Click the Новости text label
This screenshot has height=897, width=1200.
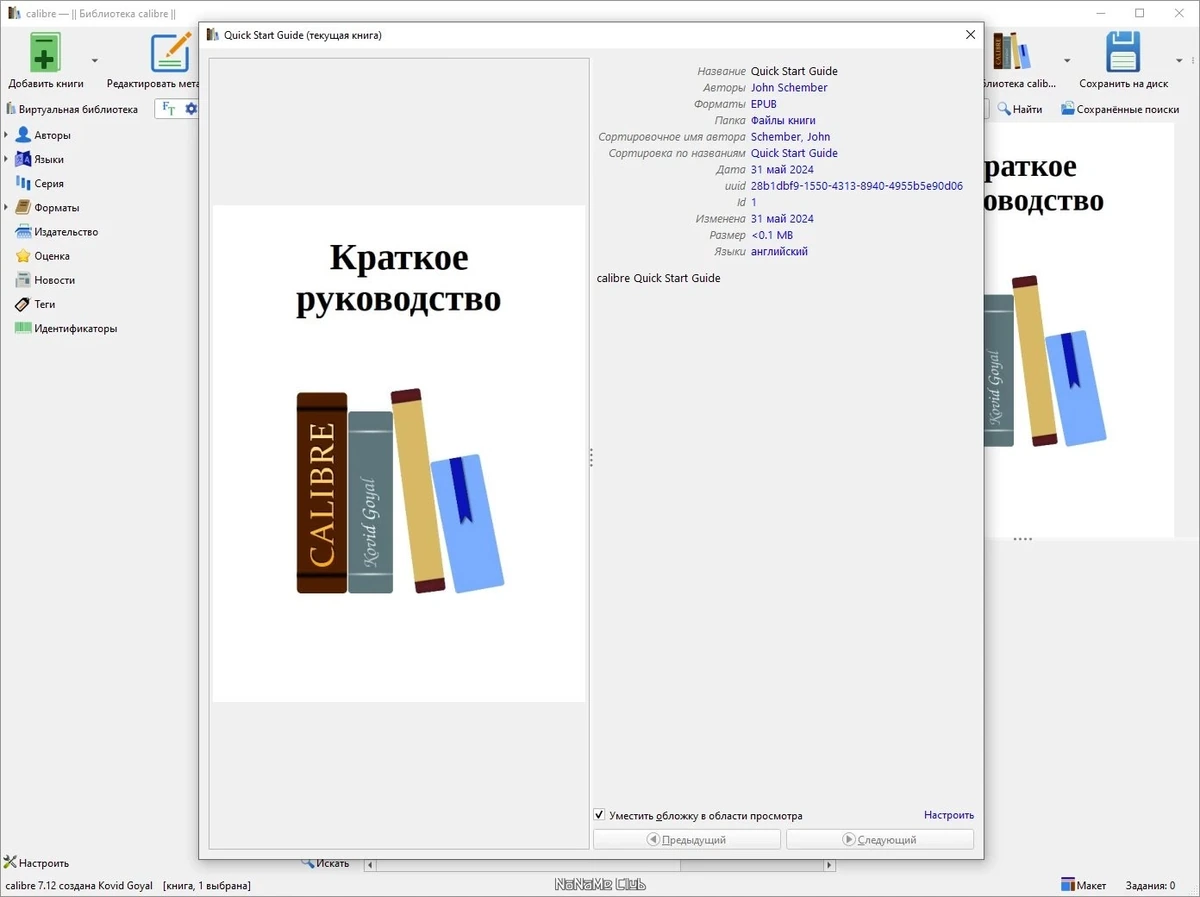55,280
